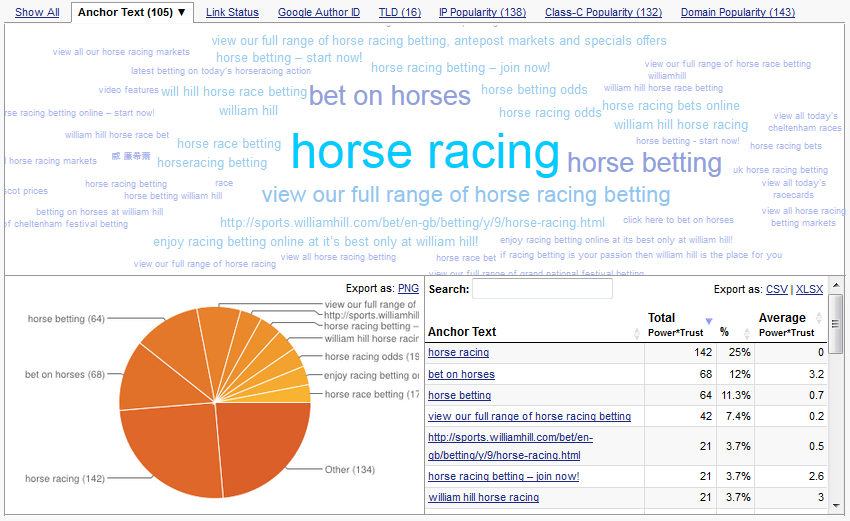Screen dimensions: 850x521
Task: Open the 'horse racing' anchor link in table
Action: 459,352
